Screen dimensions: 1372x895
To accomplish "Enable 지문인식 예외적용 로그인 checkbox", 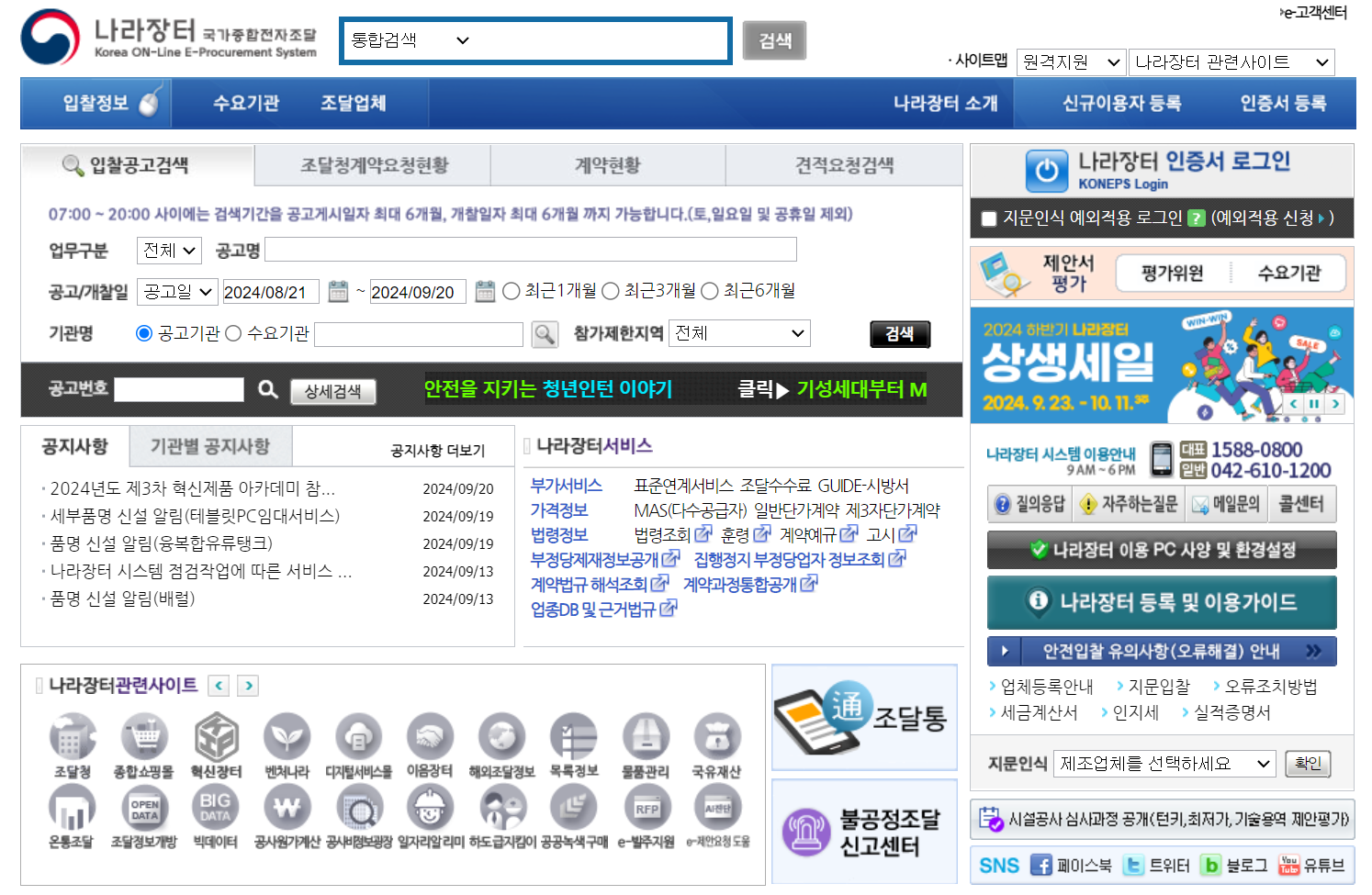I will (989, 218).
